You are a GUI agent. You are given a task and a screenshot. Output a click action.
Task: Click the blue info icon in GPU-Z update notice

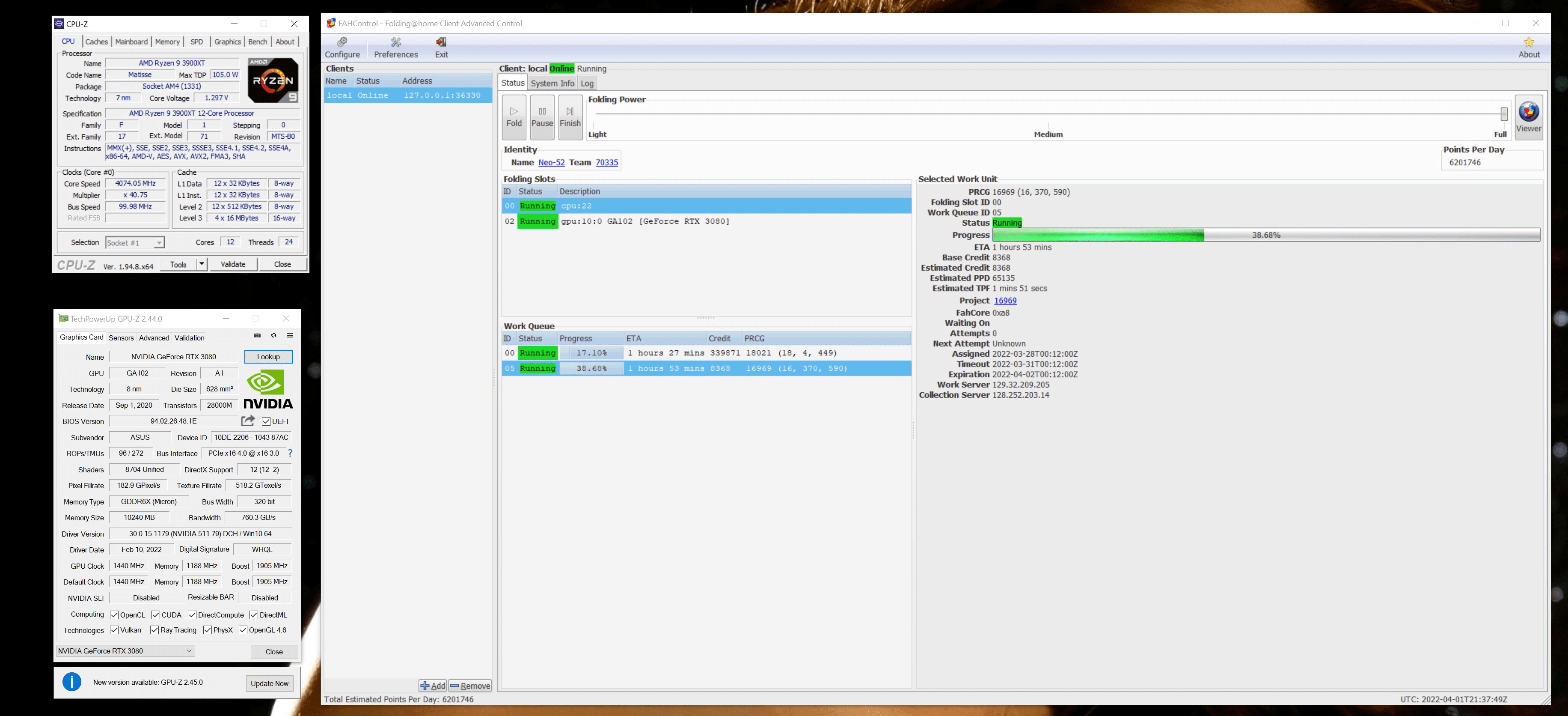click(72, 682)
